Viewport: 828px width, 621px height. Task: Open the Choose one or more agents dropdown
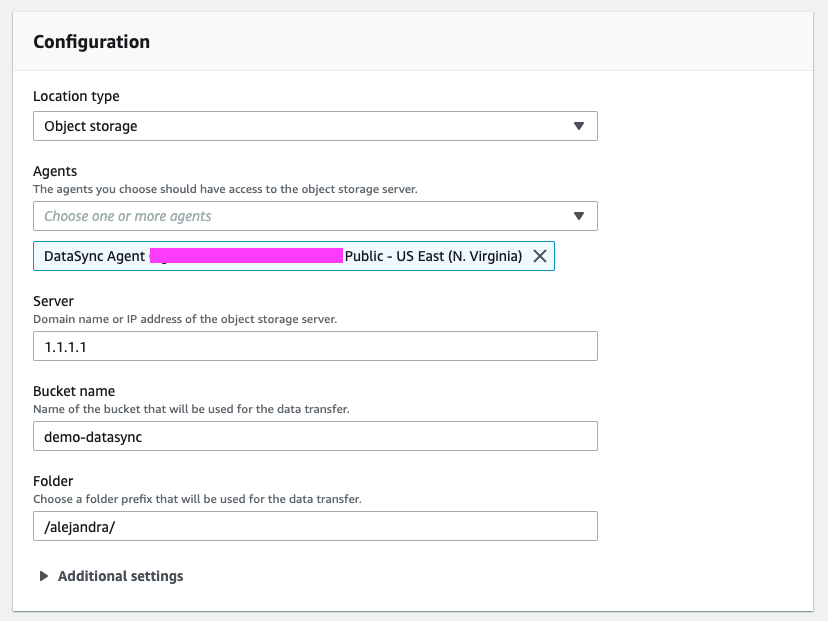pyautogui.click(x=300, y=216)
